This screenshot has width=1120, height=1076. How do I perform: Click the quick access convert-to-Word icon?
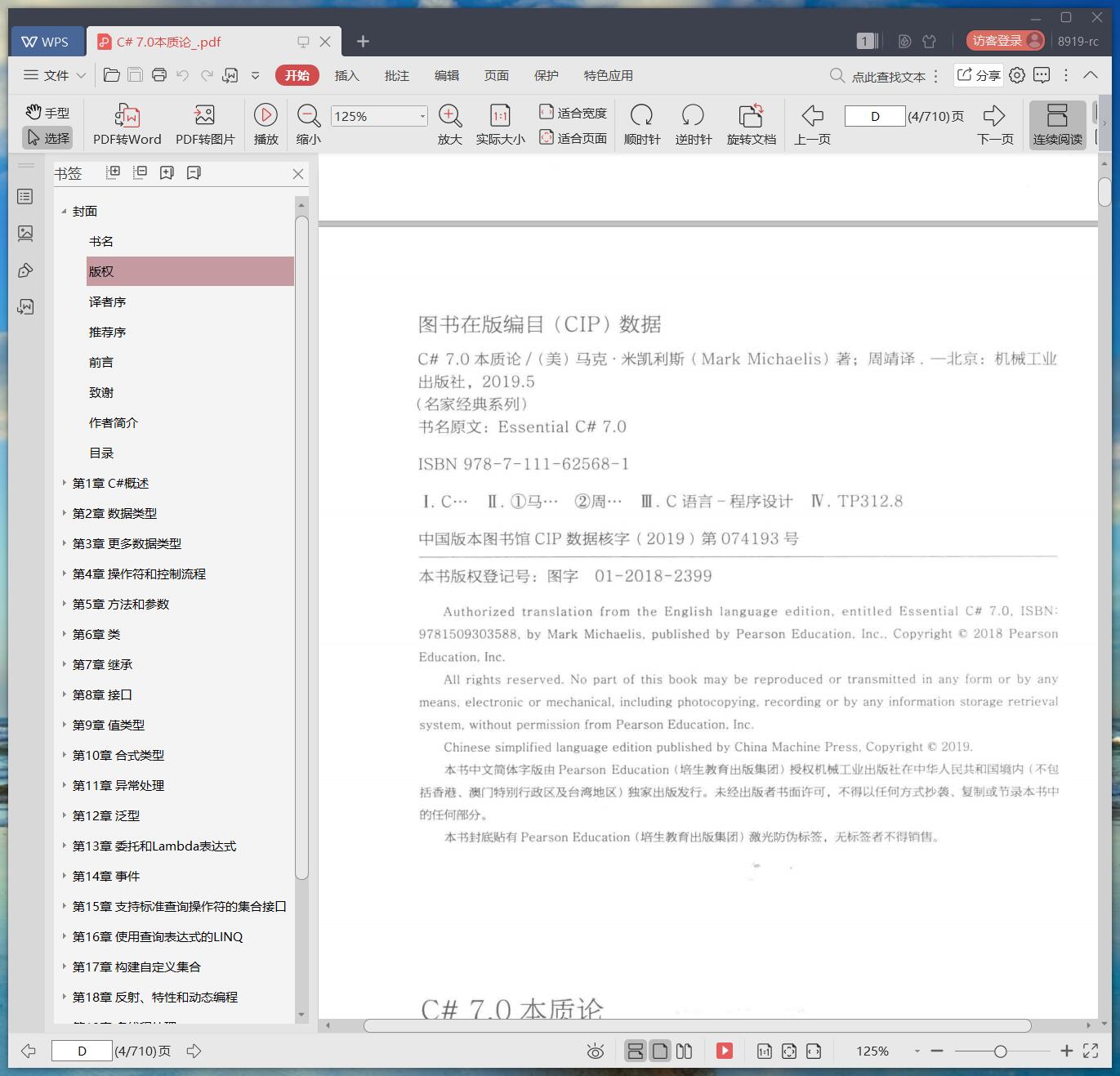tap(230, 75)
